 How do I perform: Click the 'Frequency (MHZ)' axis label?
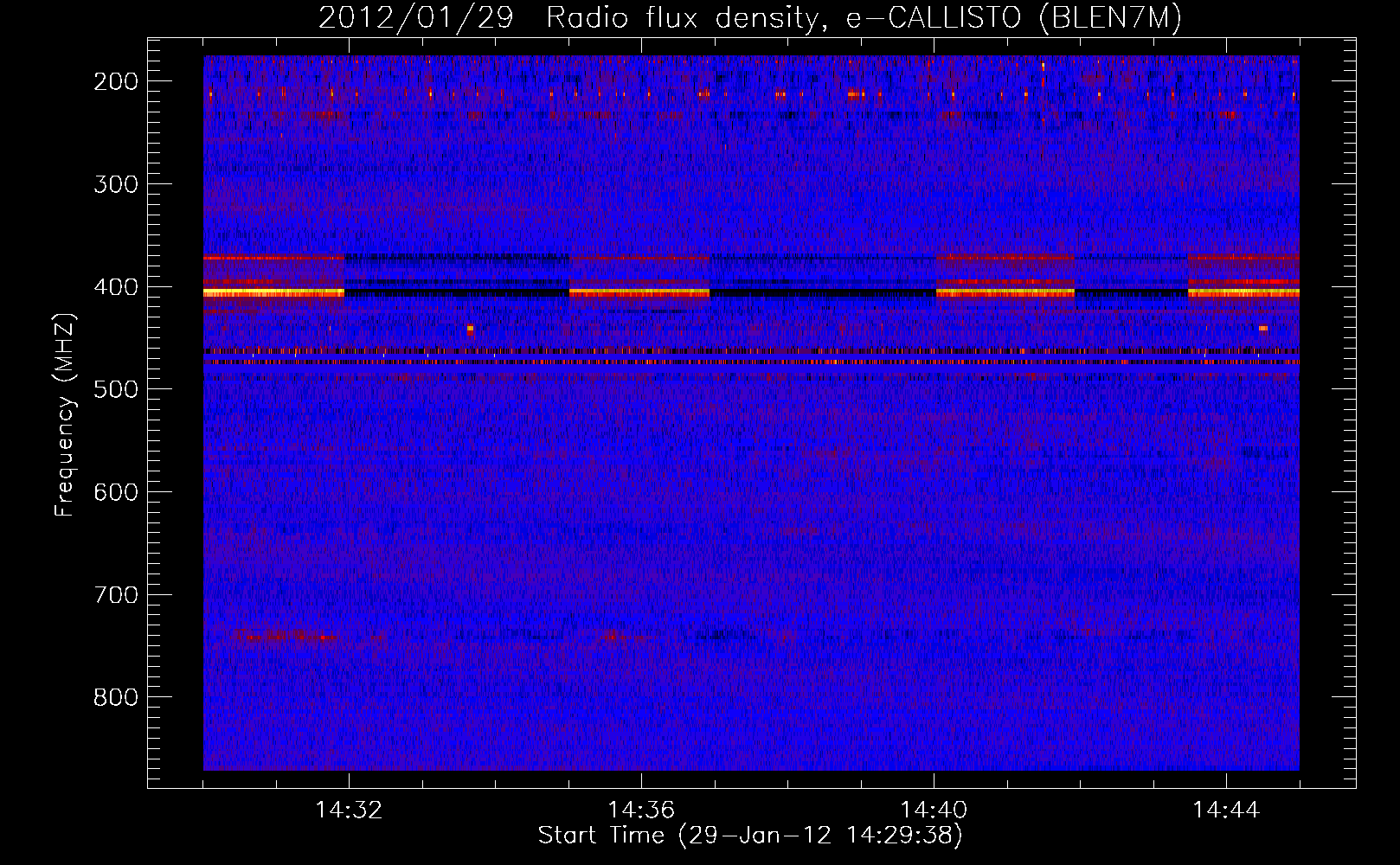(x=65, y=413)
